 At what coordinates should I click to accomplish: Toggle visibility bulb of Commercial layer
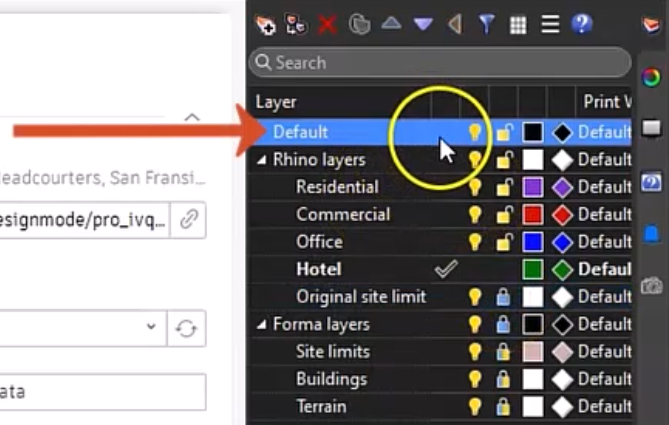coord(474,214)
